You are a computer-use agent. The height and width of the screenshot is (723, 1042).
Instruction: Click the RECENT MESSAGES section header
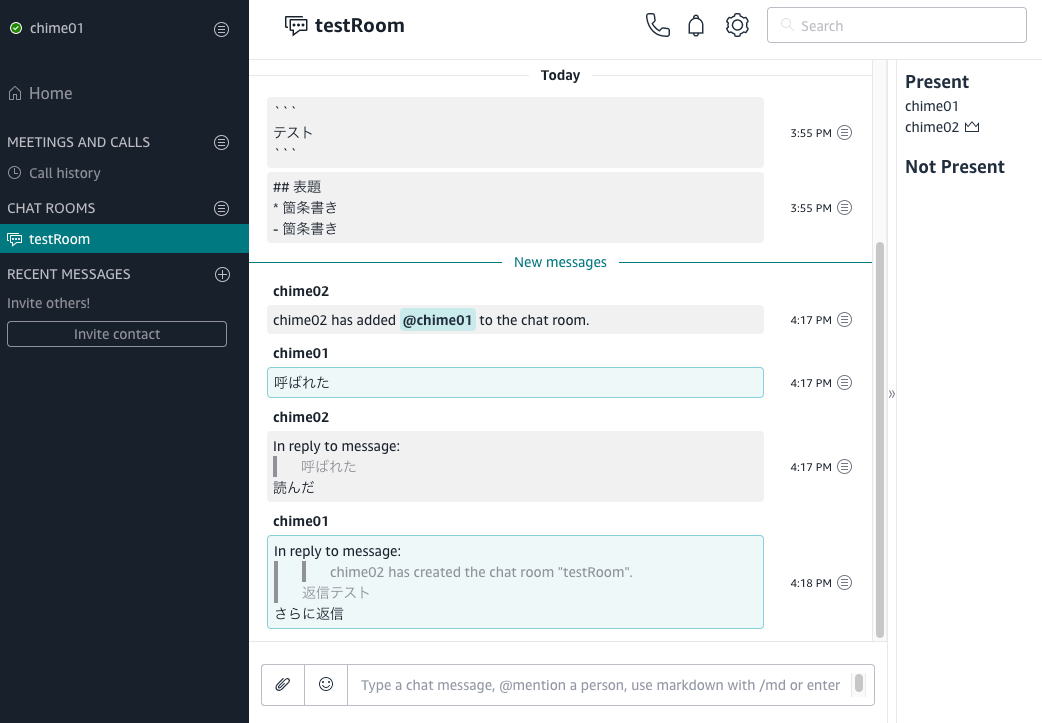coord(68,274)
